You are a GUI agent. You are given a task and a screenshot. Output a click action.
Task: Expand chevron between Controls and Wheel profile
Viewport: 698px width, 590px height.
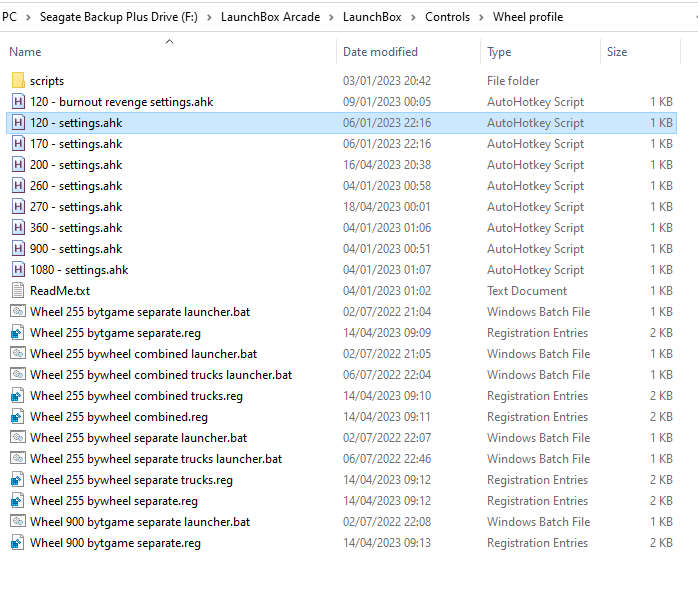[481, 17]
